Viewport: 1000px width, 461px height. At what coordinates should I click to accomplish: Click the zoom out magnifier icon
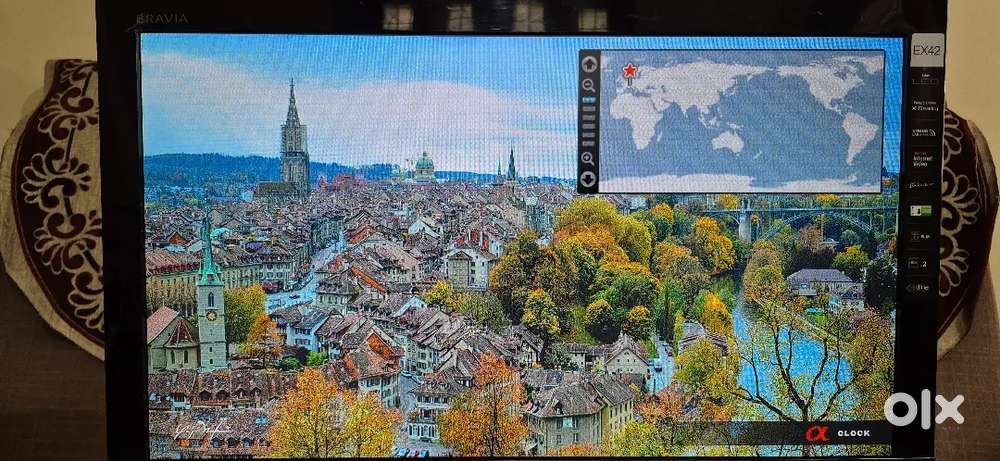(589, 86)
